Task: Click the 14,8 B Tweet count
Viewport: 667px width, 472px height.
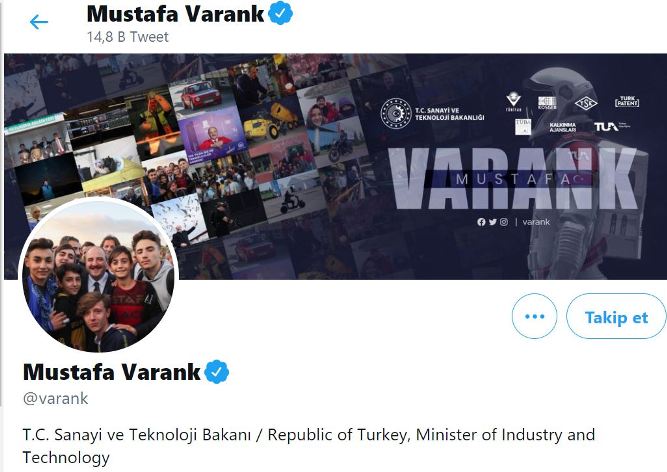Action: [x=128, y=37]
